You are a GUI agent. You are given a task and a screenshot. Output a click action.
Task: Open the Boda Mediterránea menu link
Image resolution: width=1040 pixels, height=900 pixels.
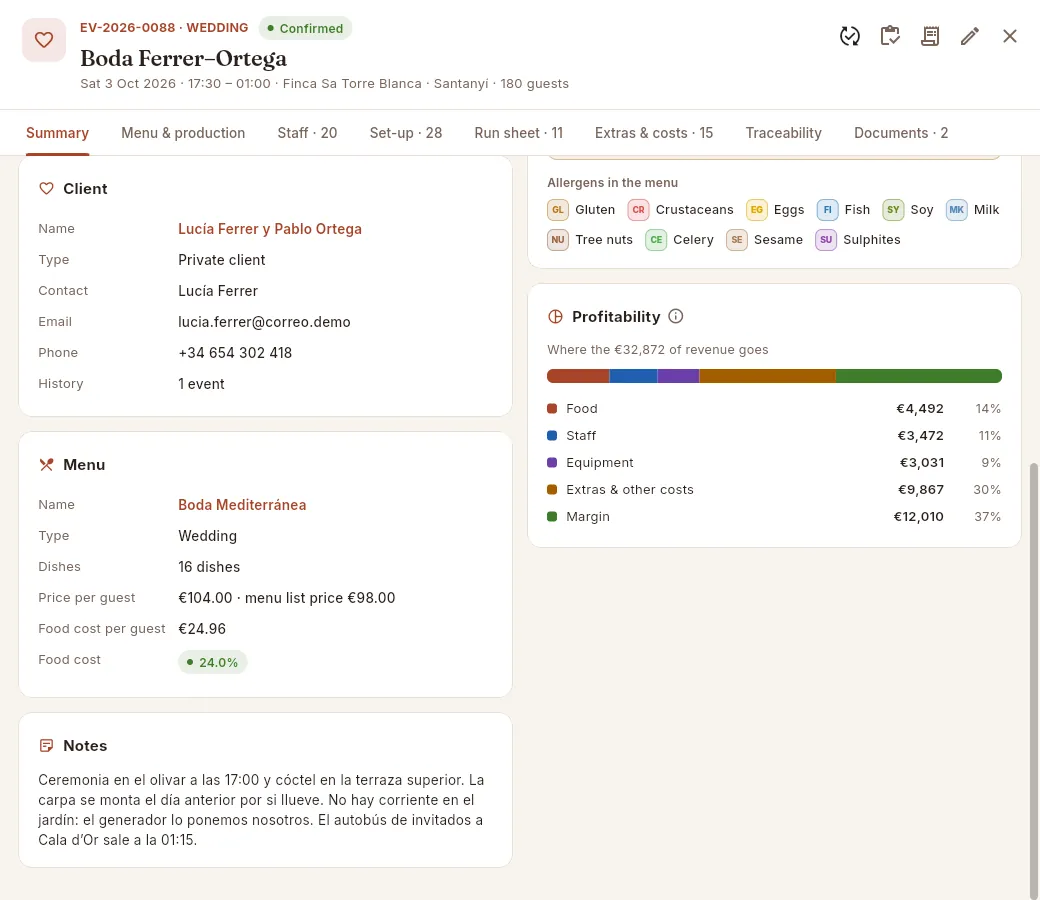[x=242, y=505]
